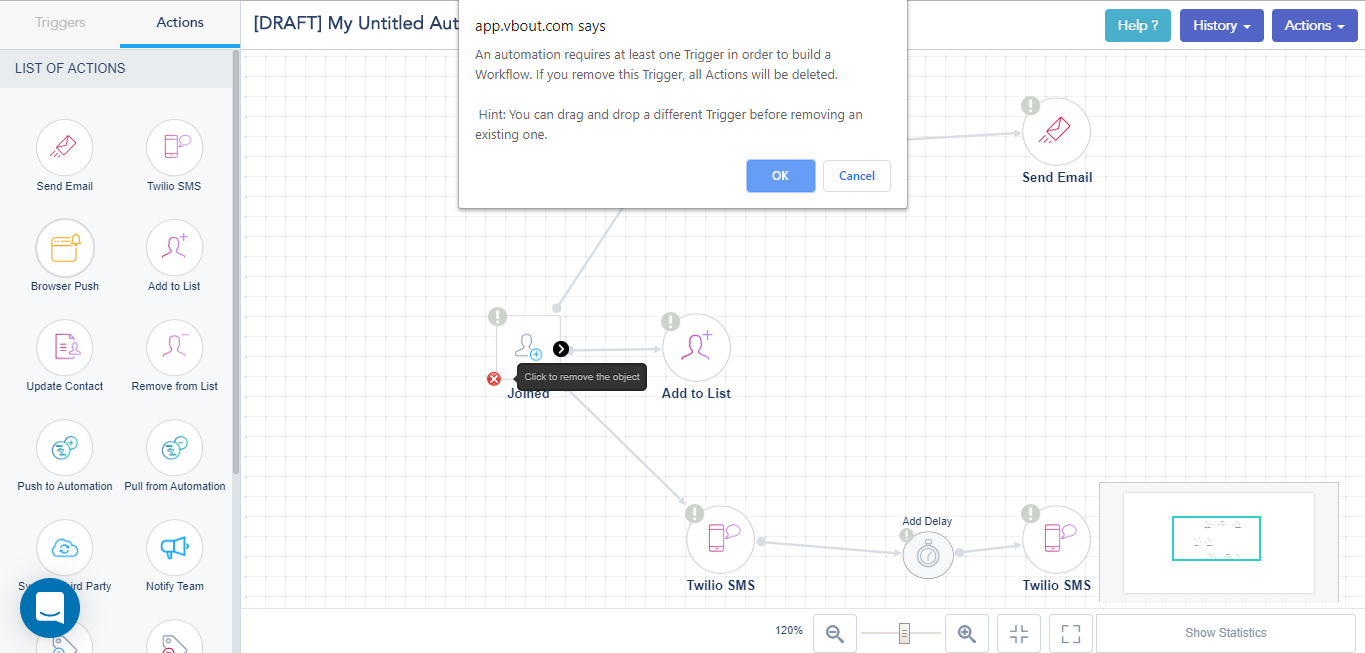Screen dimensions: 1365x653
Task: Click the Show Statistics button
Action: click(x=1226, y=633)
